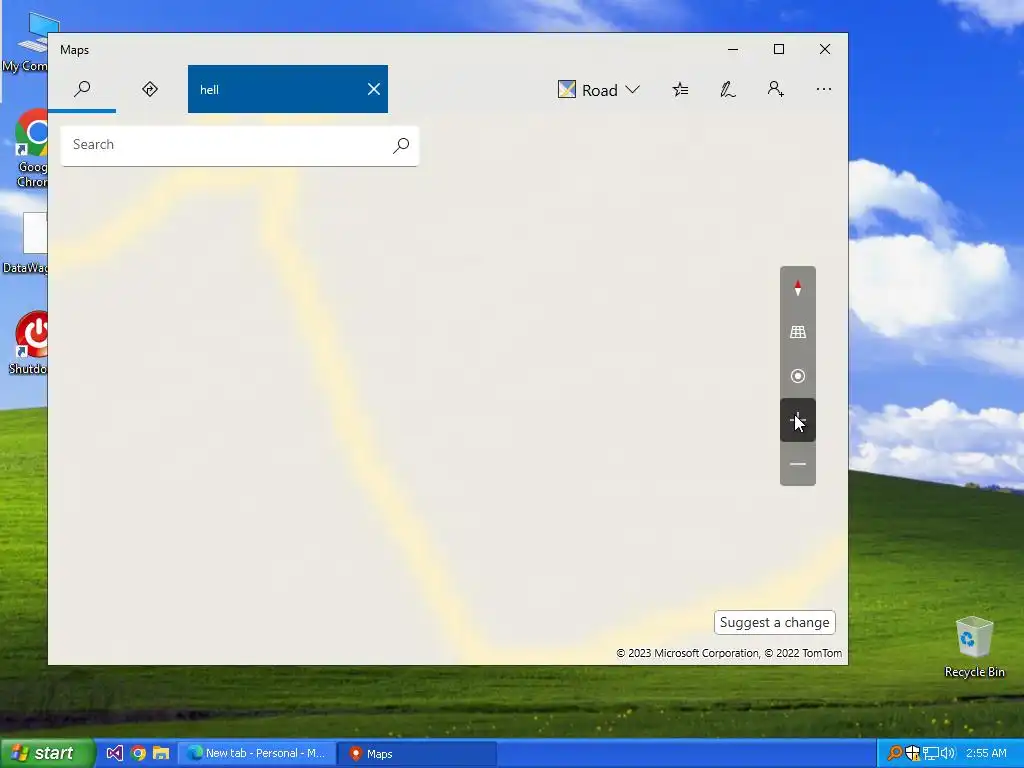Open the Windows start menu

[x=47, y=753]
